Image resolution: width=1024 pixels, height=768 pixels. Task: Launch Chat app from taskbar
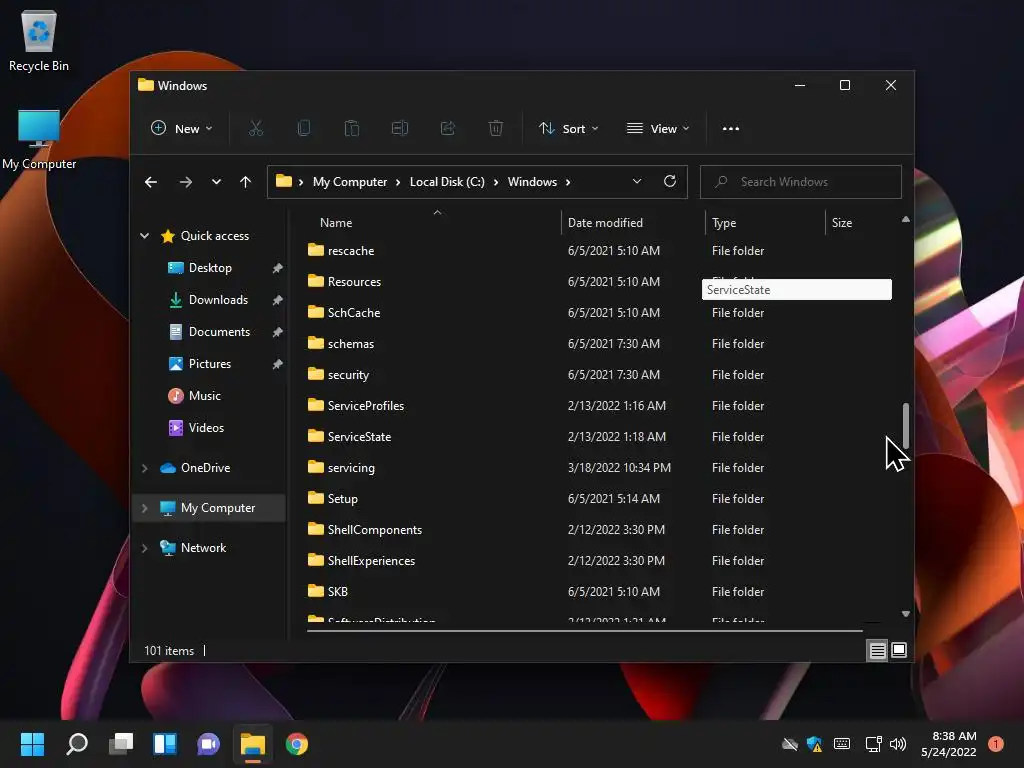click(208, 744)
